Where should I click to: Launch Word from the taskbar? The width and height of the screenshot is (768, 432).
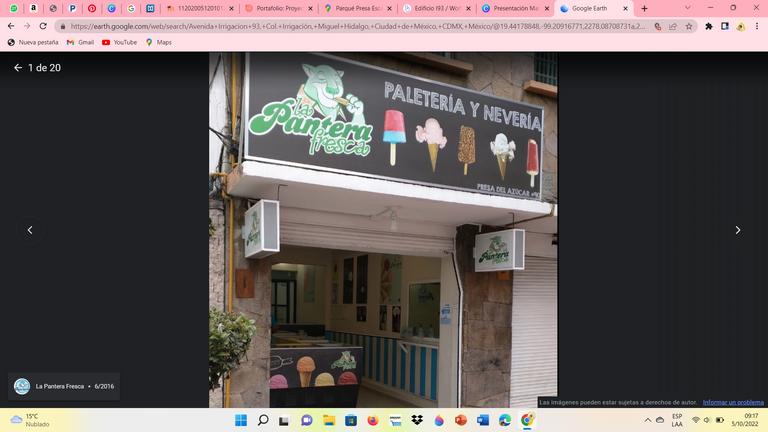coord(483,420)
